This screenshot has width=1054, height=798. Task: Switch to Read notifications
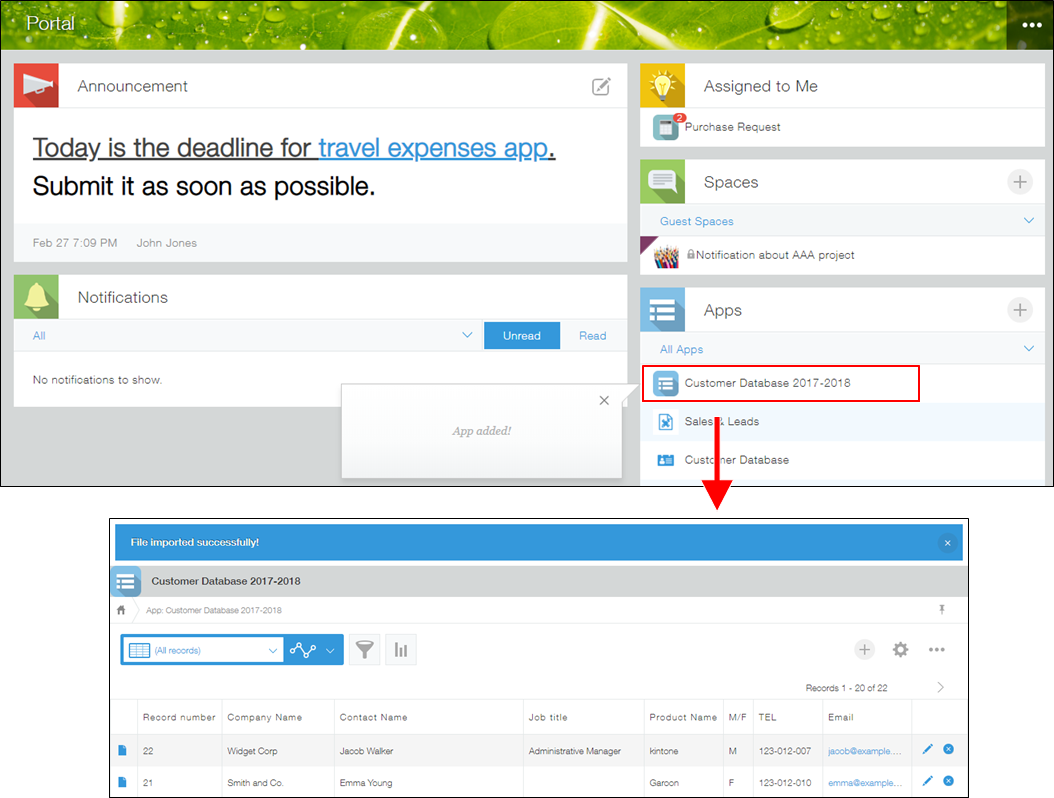[x=593, y=336]
